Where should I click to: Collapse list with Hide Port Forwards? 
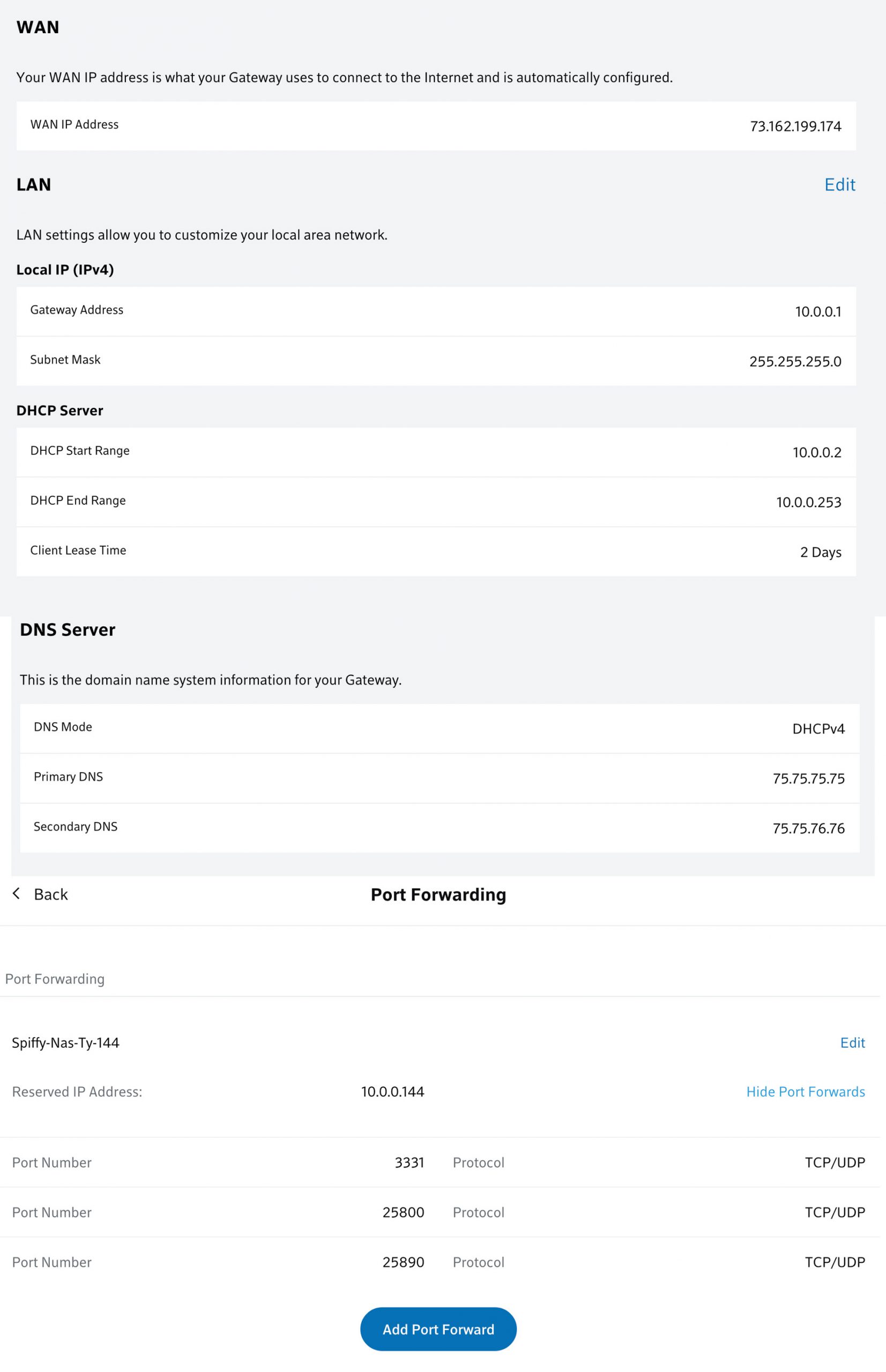click(x=805, y=1092)
